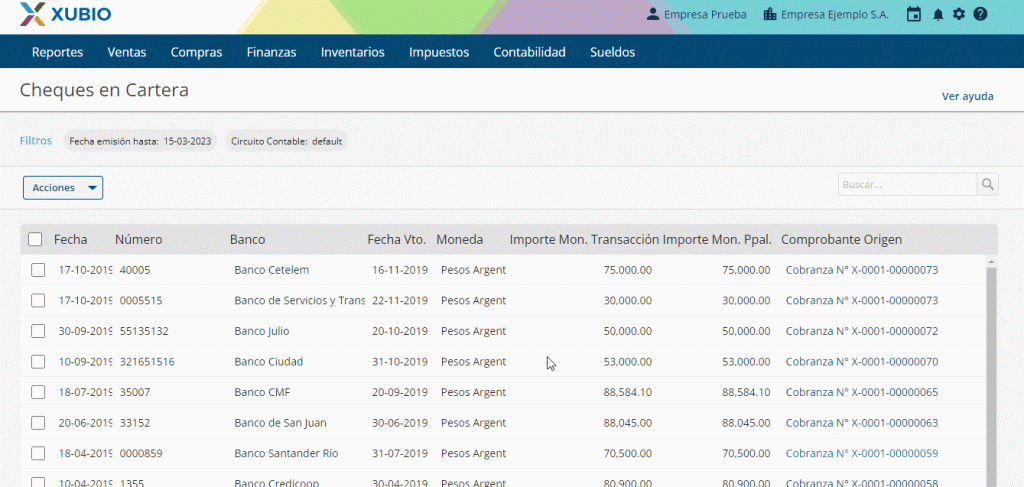Check the row for cheque 0005515

[x=38, y=300]
